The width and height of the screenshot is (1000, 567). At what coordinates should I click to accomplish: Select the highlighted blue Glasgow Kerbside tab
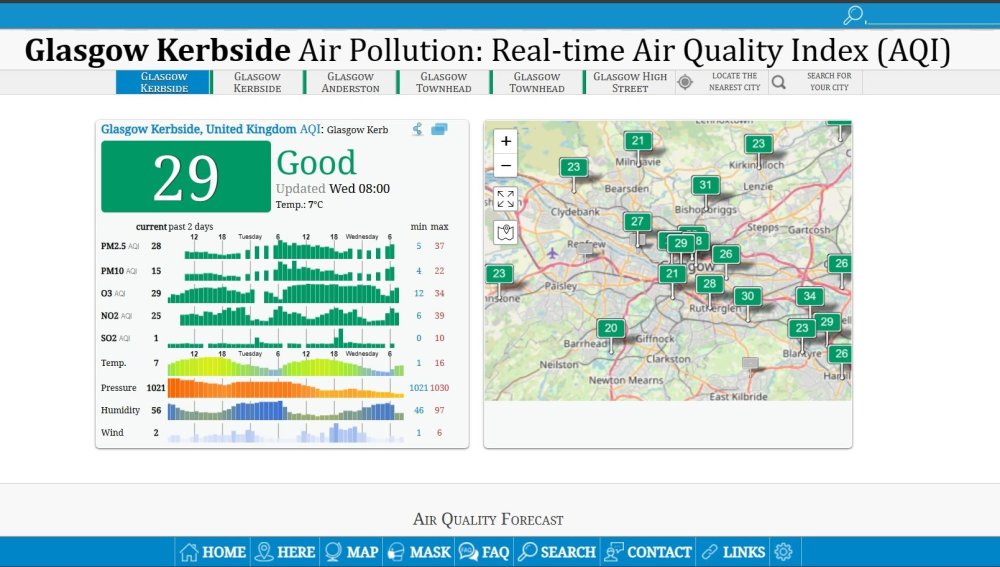pyautogui.click(x=164, y=82)
